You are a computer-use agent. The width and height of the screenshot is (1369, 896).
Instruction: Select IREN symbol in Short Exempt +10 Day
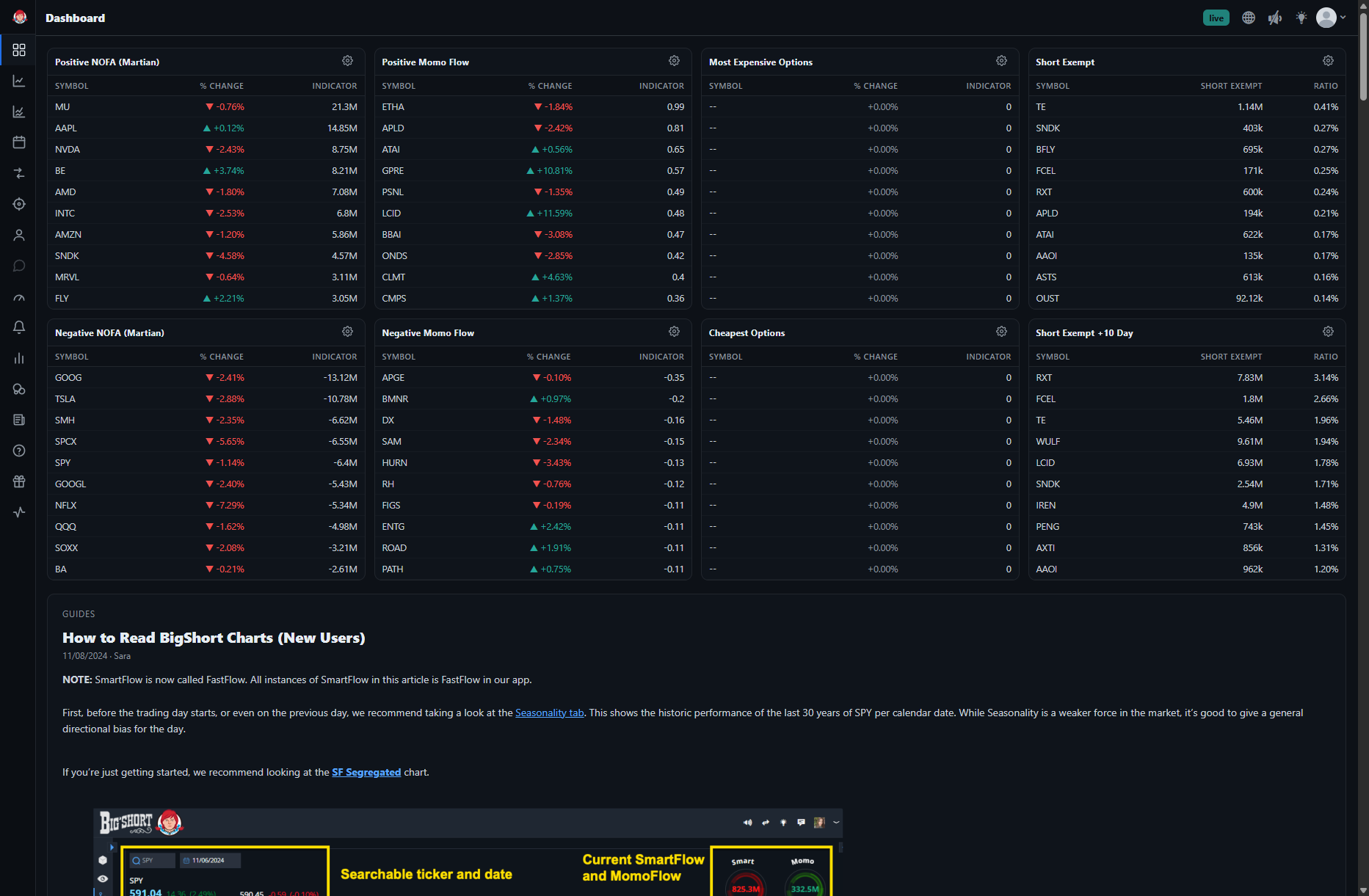pos(1045,505)
